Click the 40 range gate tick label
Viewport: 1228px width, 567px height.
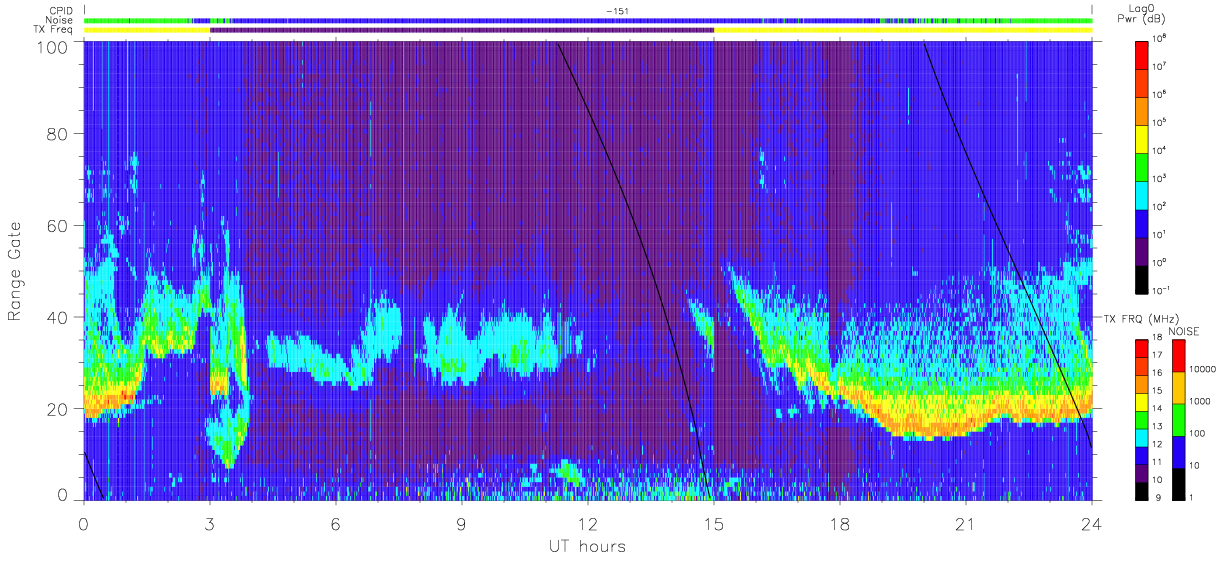tap(56, 317)
